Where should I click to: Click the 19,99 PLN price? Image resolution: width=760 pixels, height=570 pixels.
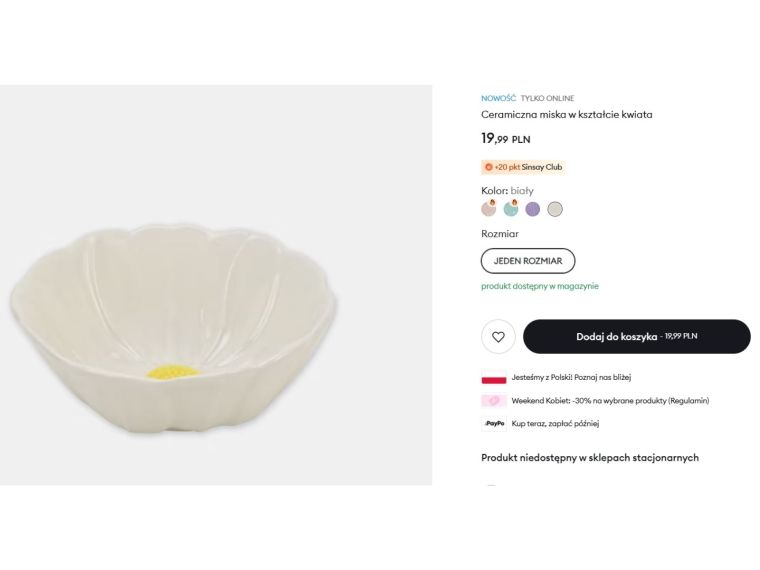pos(506,139)
